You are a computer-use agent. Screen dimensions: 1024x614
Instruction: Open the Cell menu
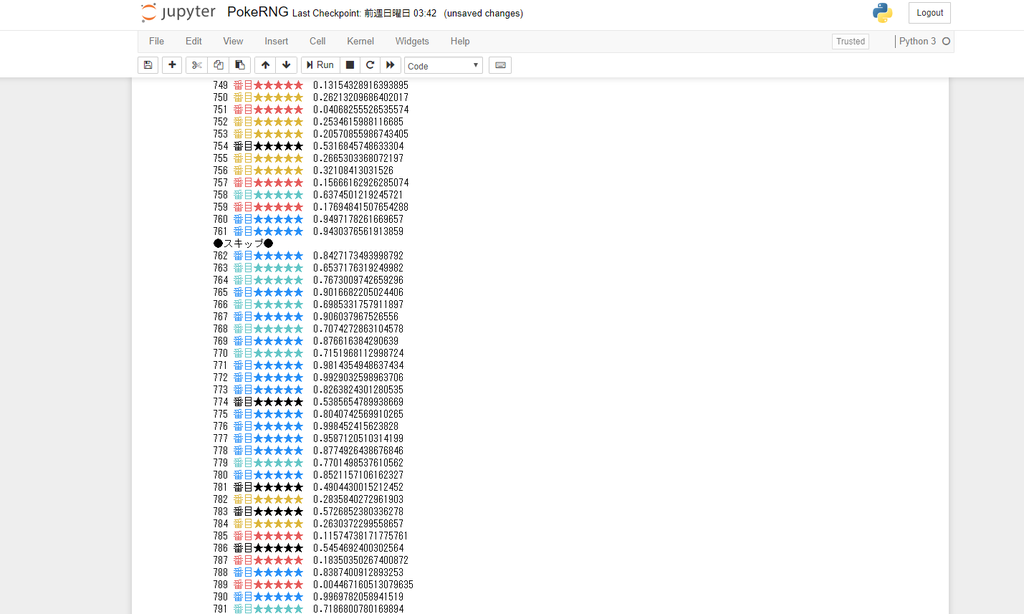[317, 41]
